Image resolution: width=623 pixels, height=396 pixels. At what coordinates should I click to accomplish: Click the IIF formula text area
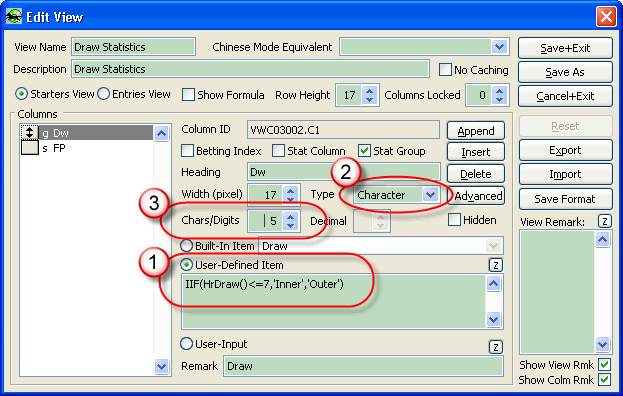(x=334, y=301)
